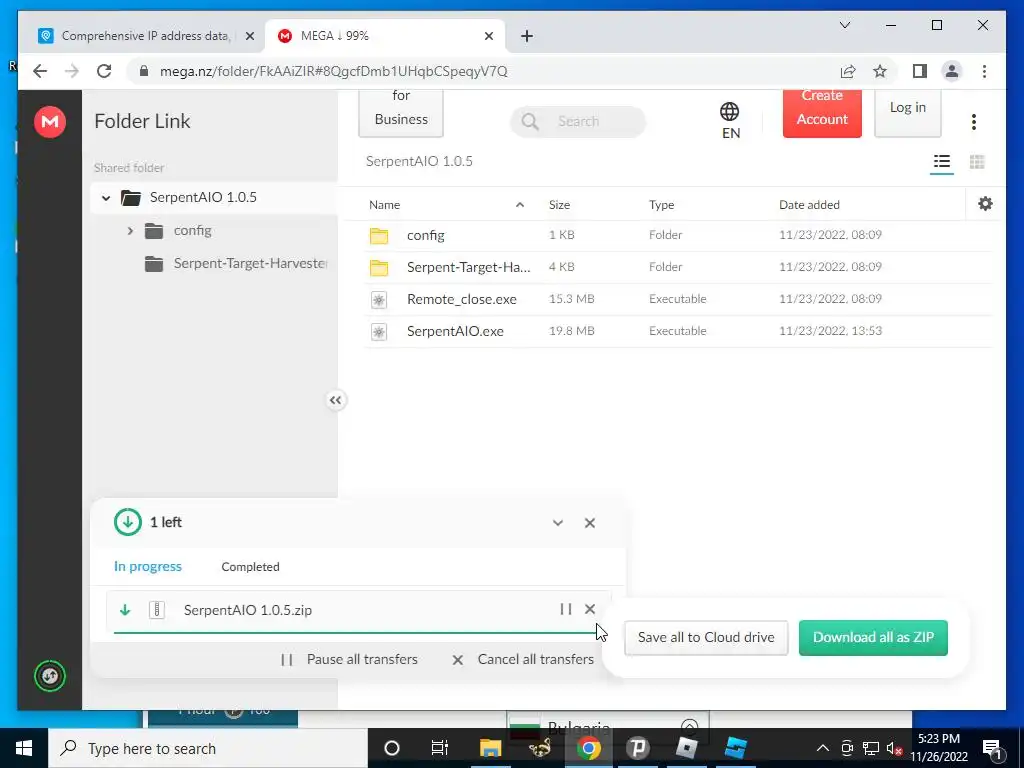Switch to list view layout
The image size is (1024, 768).
(941, 161)
